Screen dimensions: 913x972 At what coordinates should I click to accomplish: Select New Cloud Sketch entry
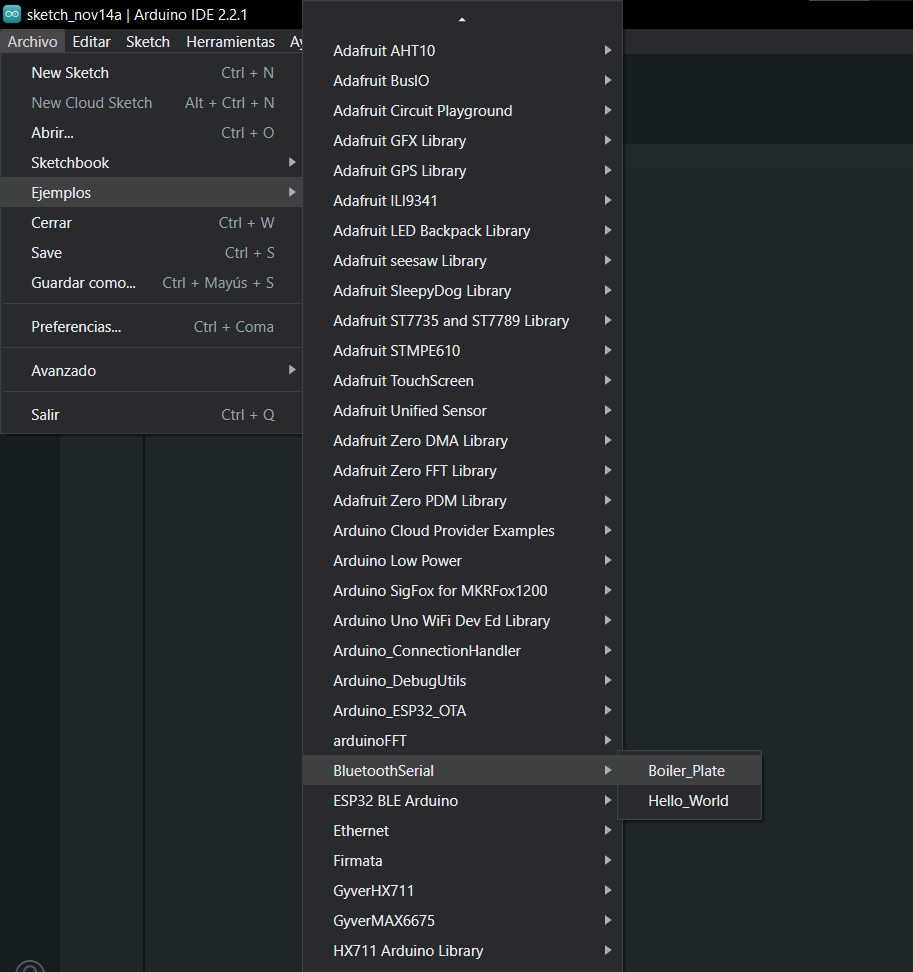pyautogui.click(x=152, y=103)
